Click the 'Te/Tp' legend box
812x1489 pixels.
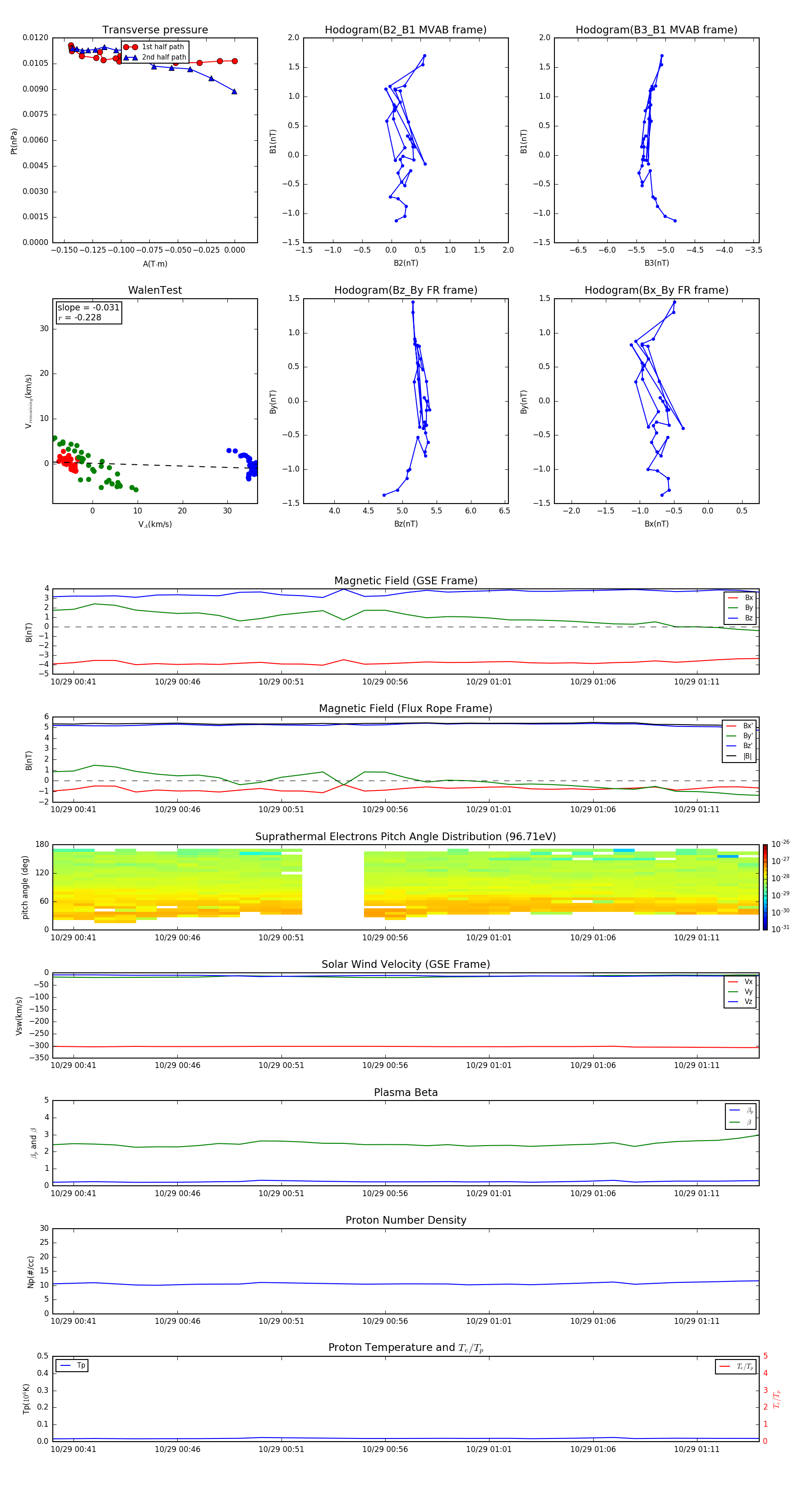click(x=735, y=1366)
